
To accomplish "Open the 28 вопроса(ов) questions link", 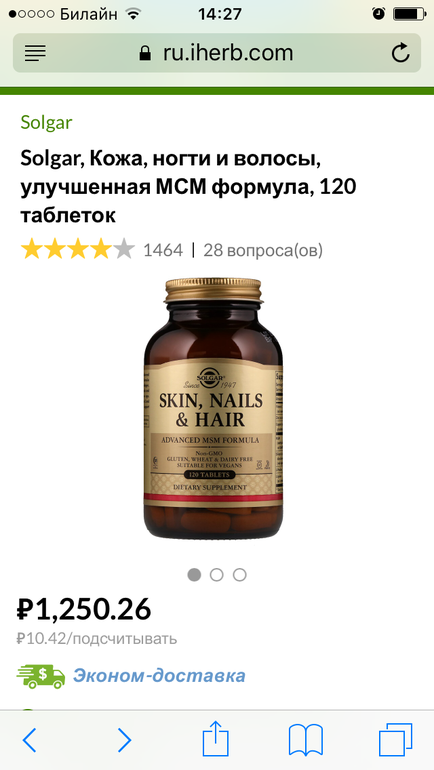I will coord(263,250).
